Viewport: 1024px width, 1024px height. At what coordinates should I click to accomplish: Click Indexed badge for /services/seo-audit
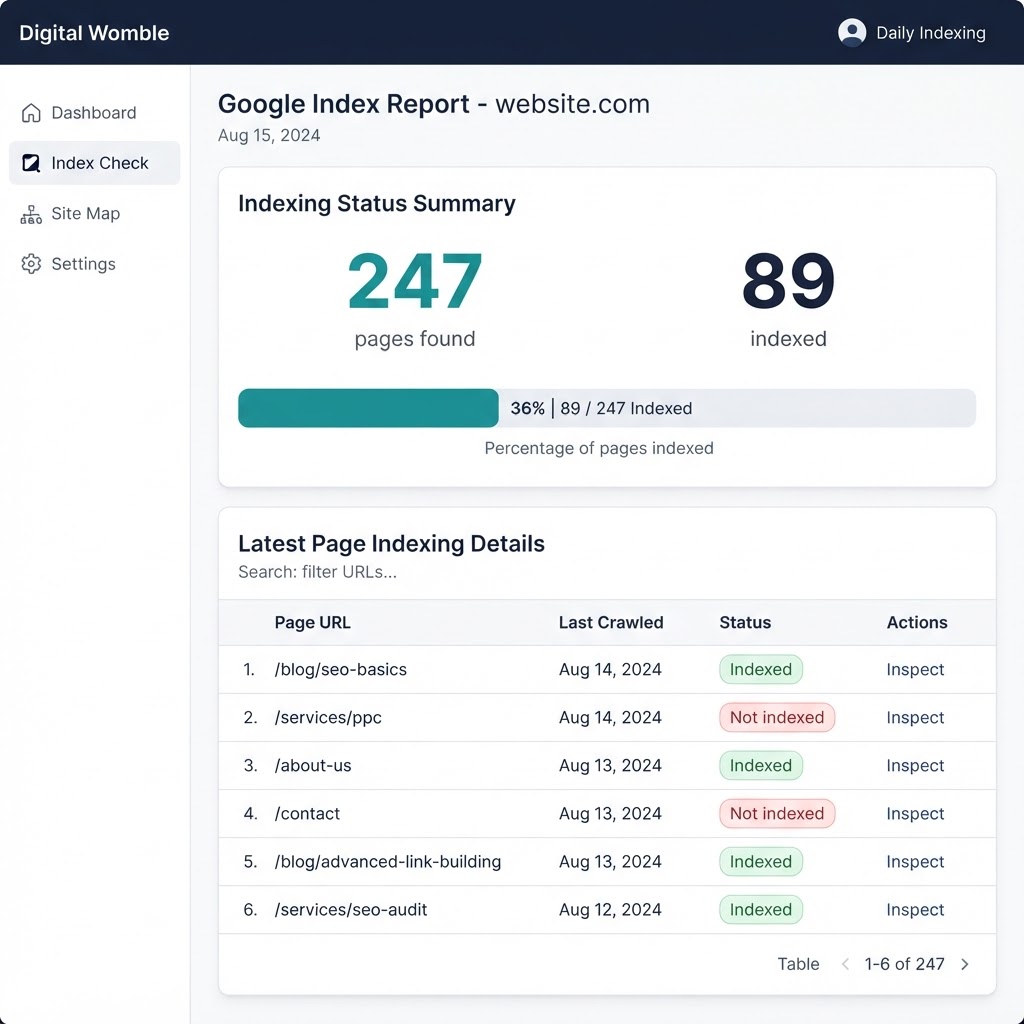pyautogui.click(x=761, y=910)
